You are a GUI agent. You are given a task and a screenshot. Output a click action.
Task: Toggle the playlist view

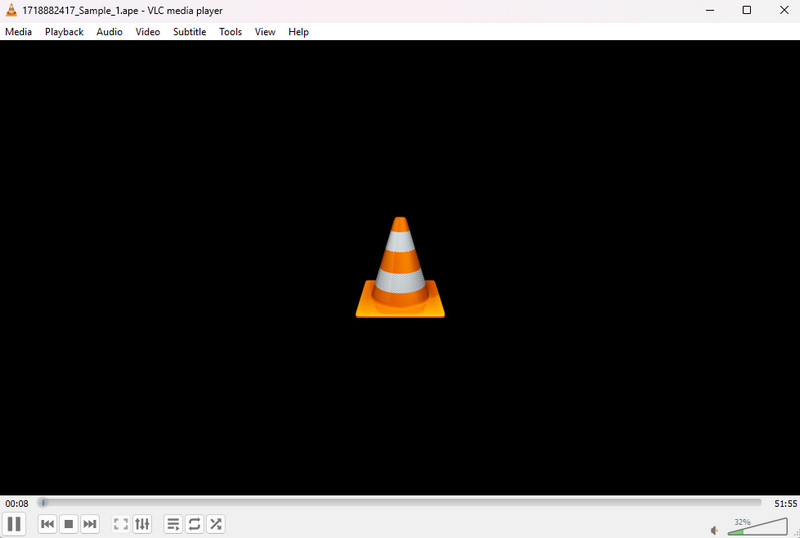[x=173, y=524]
